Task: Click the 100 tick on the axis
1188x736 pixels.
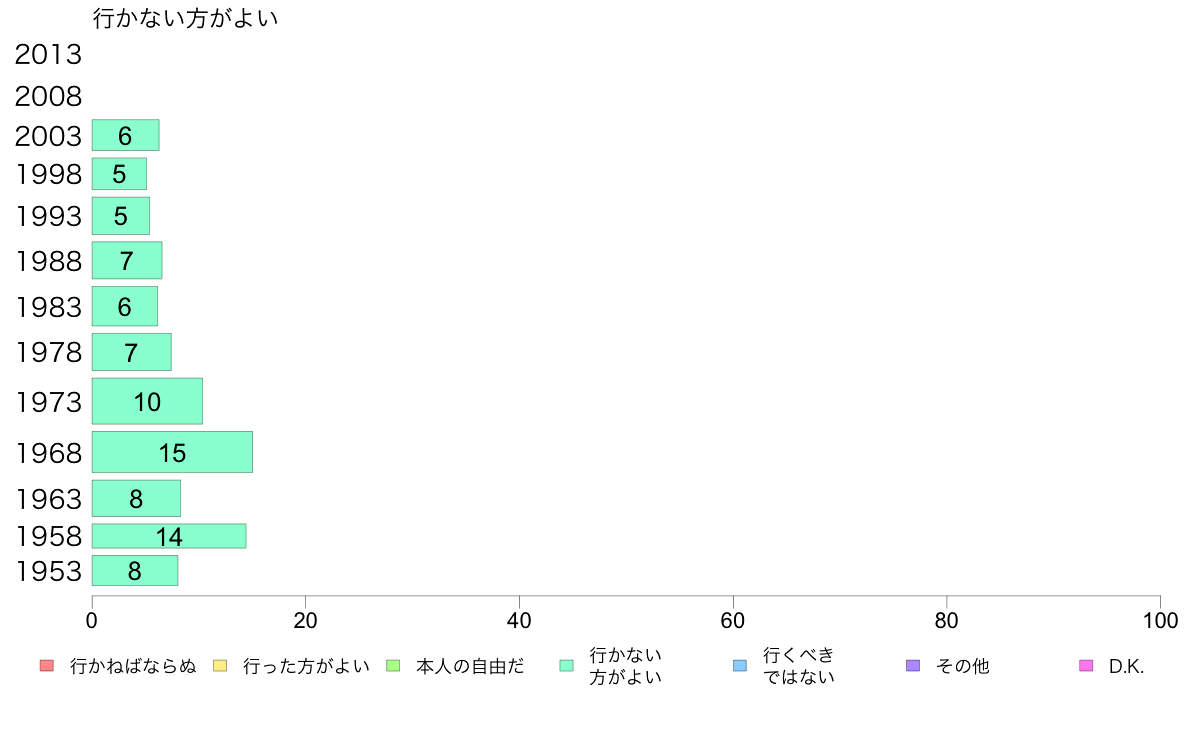Action: [1160, 621]
